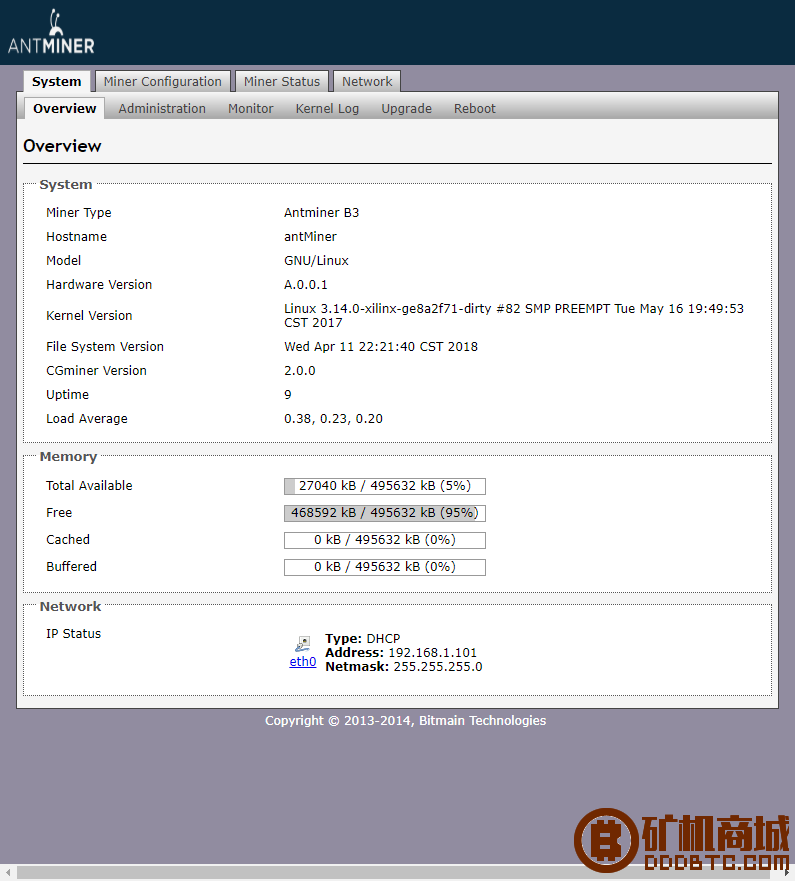Click the Antminer logo in header
This screenshot has width=795, height=881.
point(51,32)
